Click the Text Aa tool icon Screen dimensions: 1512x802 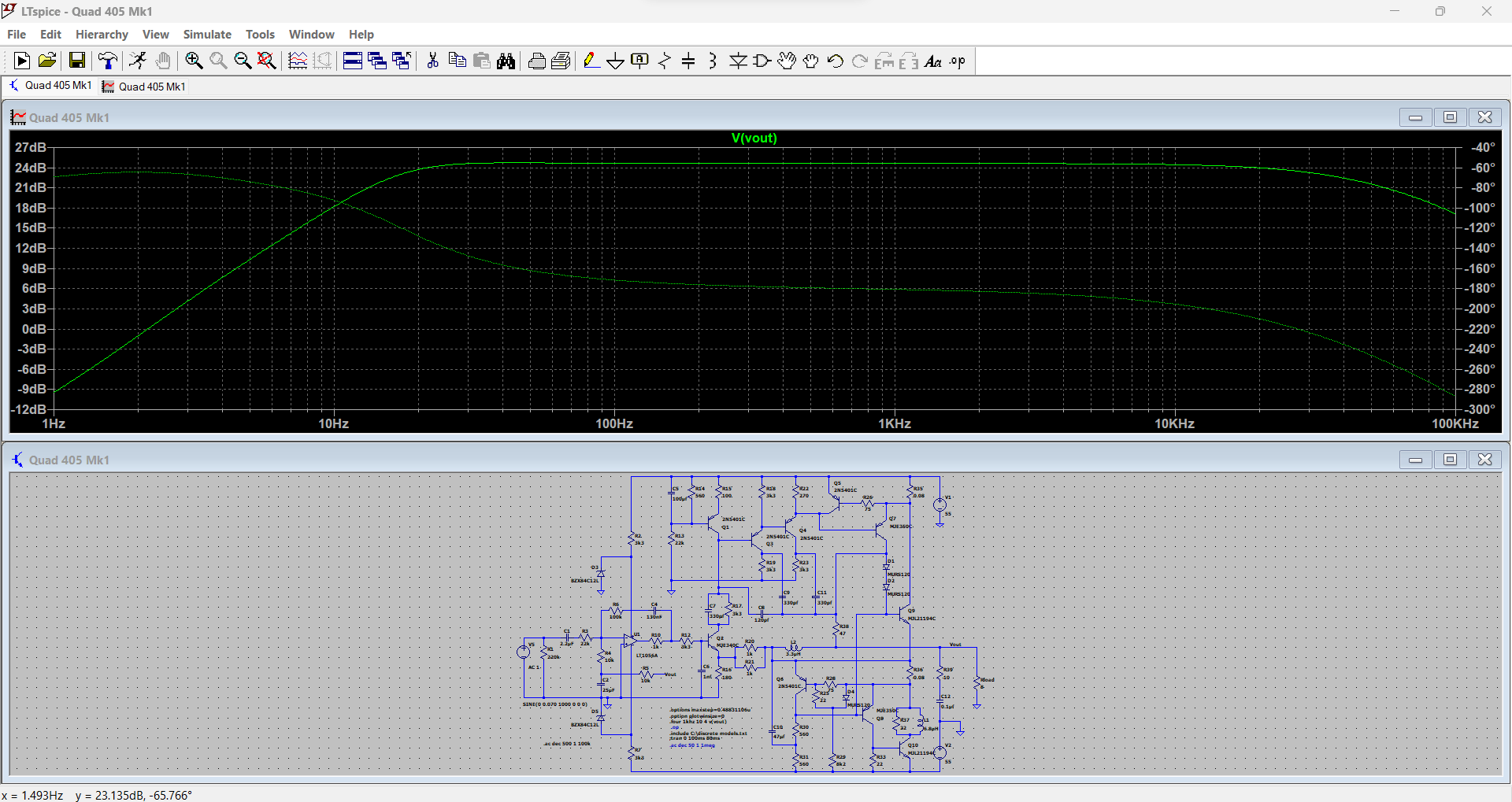933,61
